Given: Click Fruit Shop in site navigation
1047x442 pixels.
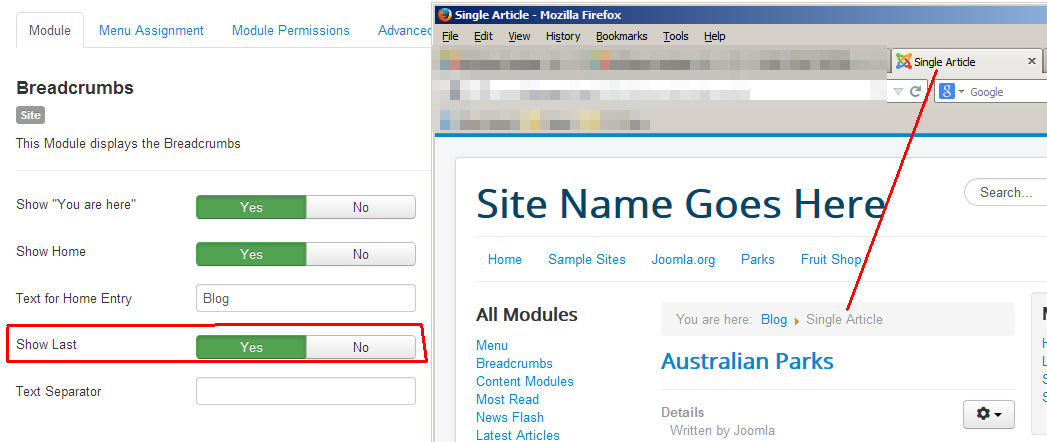Looking at the screenshot, I should (x=830, y=259).
